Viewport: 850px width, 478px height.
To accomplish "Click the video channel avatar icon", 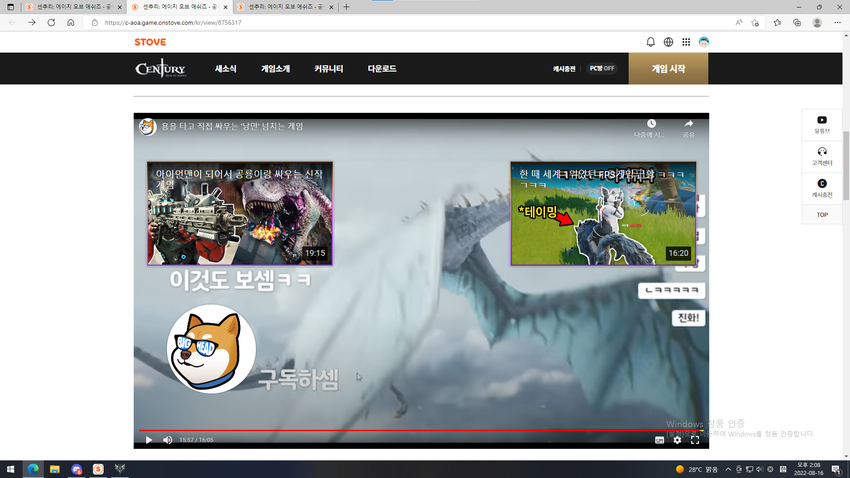I will [147, 126].
